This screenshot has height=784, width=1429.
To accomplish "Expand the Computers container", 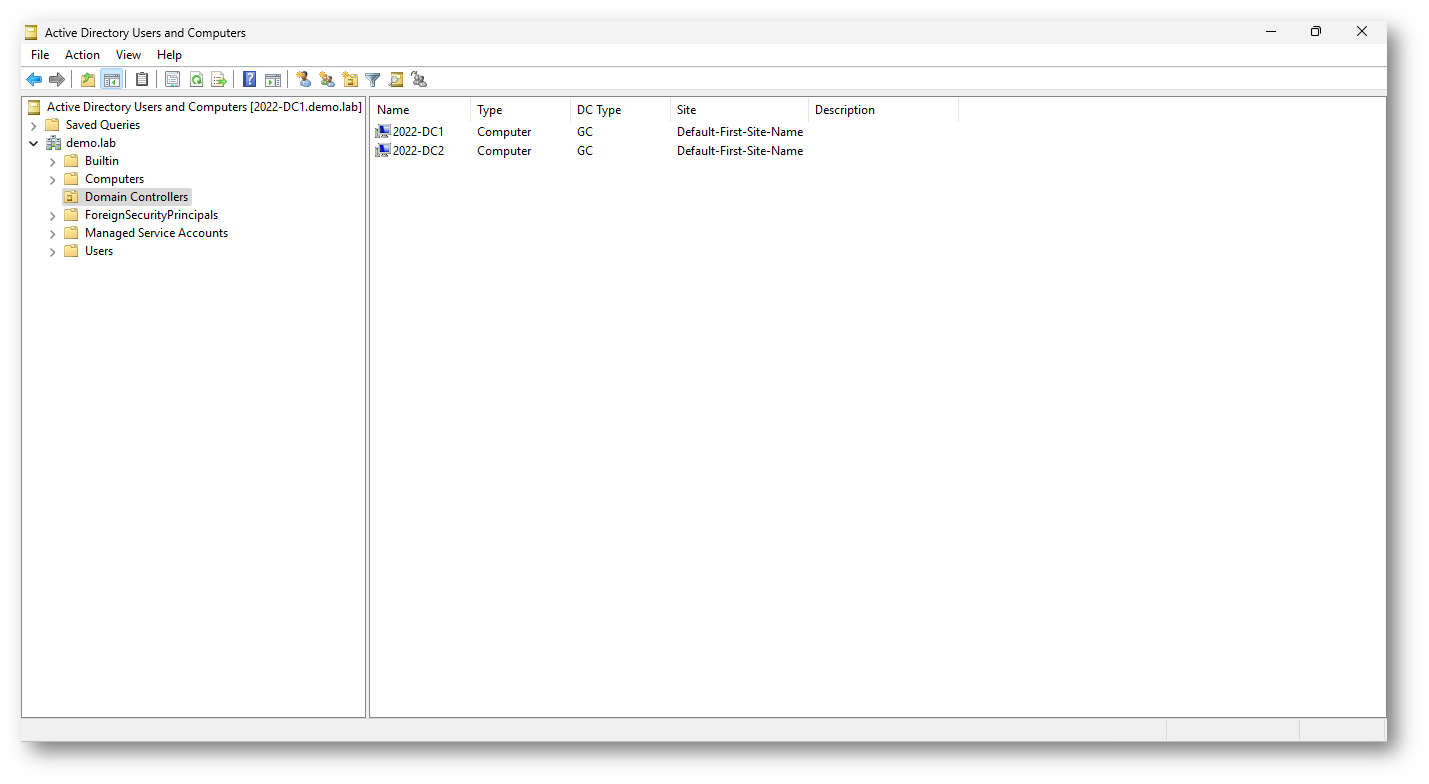I will (x=52, y=179).
